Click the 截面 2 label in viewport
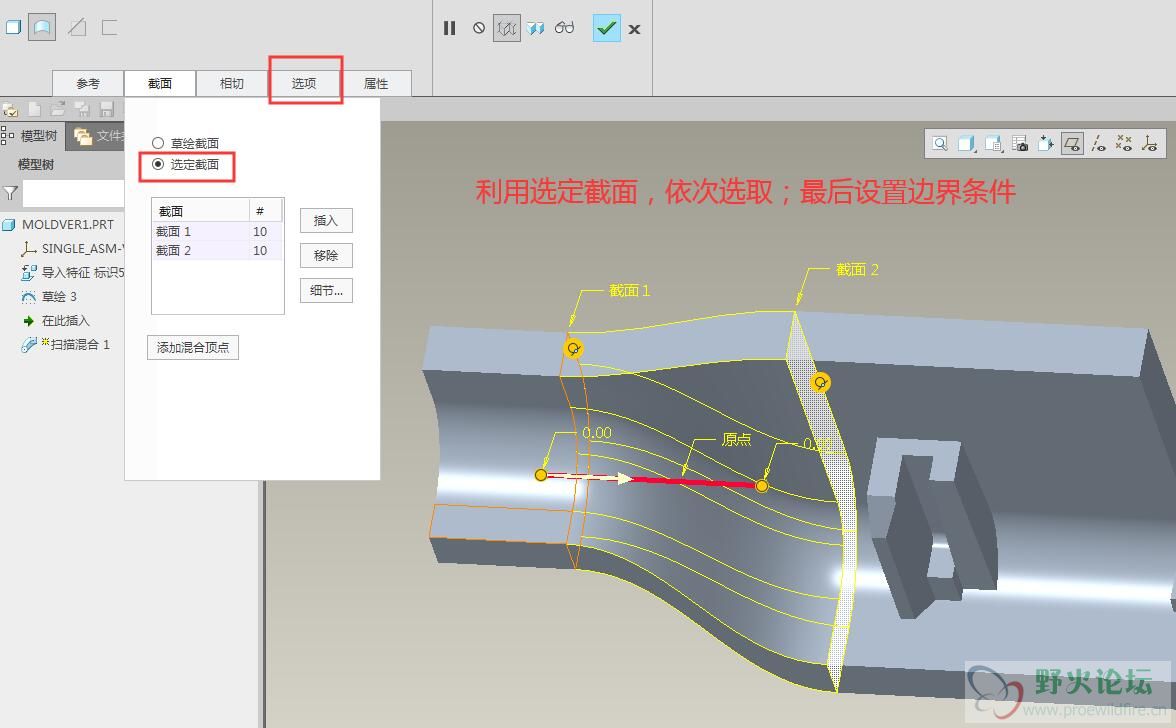The width and height of the screenshot is (1176, 728). click(x=857, y=269)
